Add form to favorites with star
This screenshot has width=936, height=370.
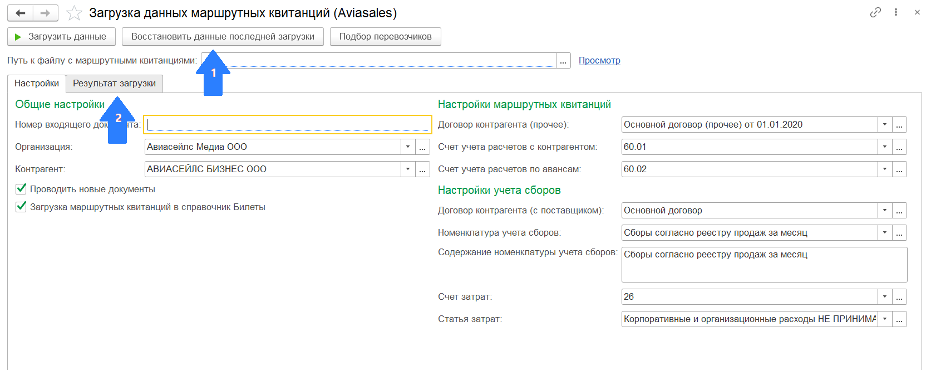(74, 13)
